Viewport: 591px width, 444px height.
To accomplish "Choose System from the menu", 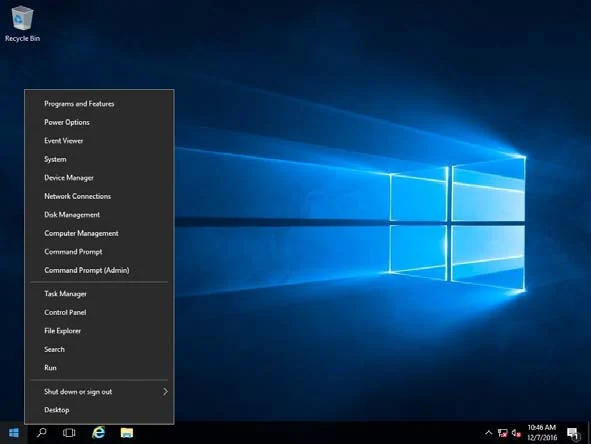I will [x=99, y=159].
